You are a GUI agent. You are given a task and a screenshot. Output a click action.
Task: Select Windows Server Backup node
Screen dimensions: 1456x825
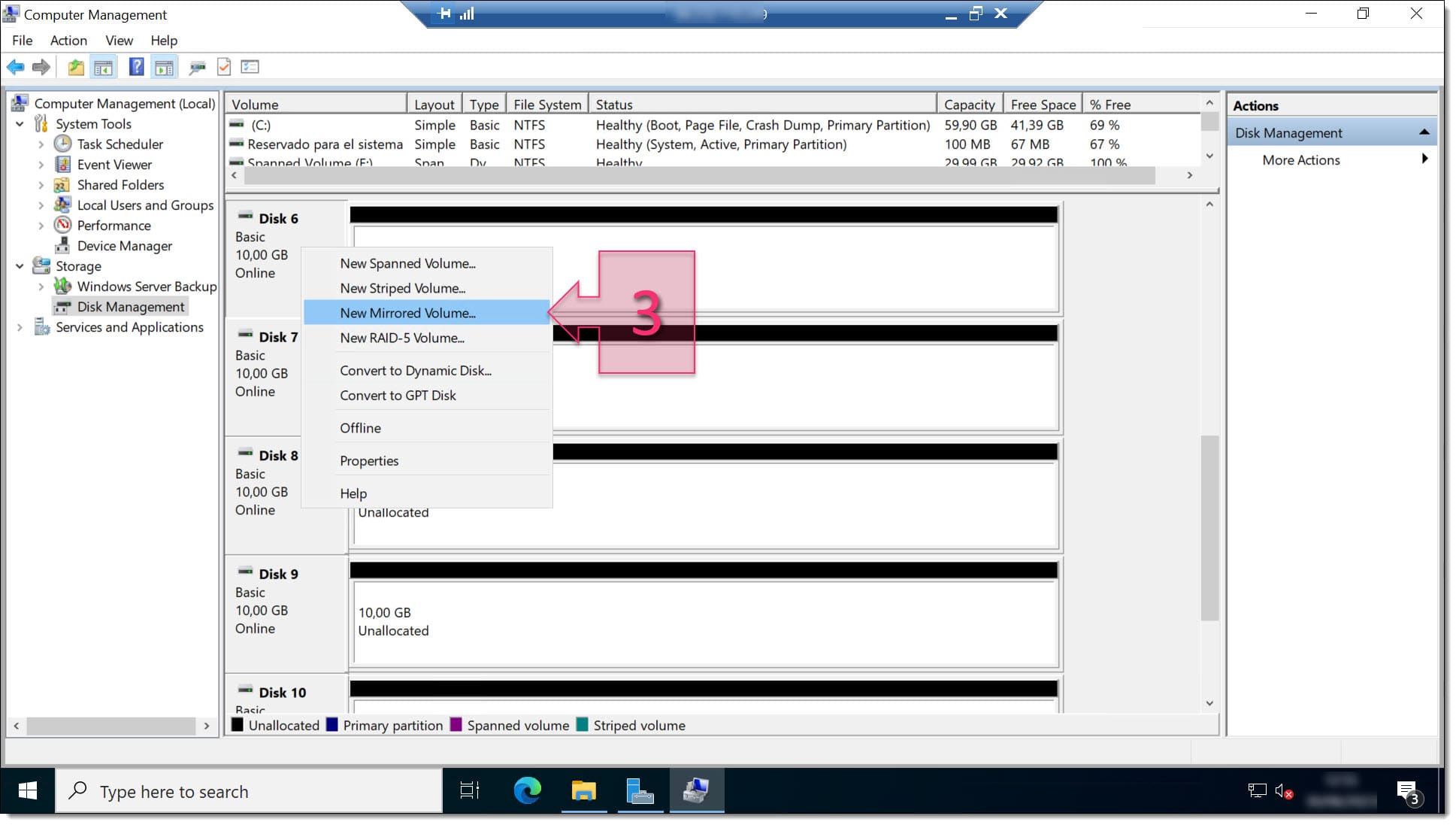tap(147, 286)
